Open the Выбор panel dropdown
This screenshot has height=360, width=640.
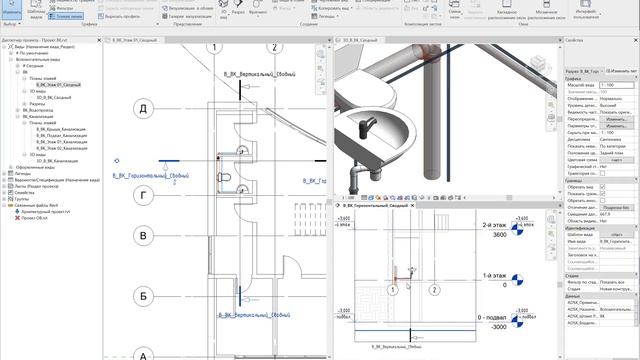coord(12,24)
